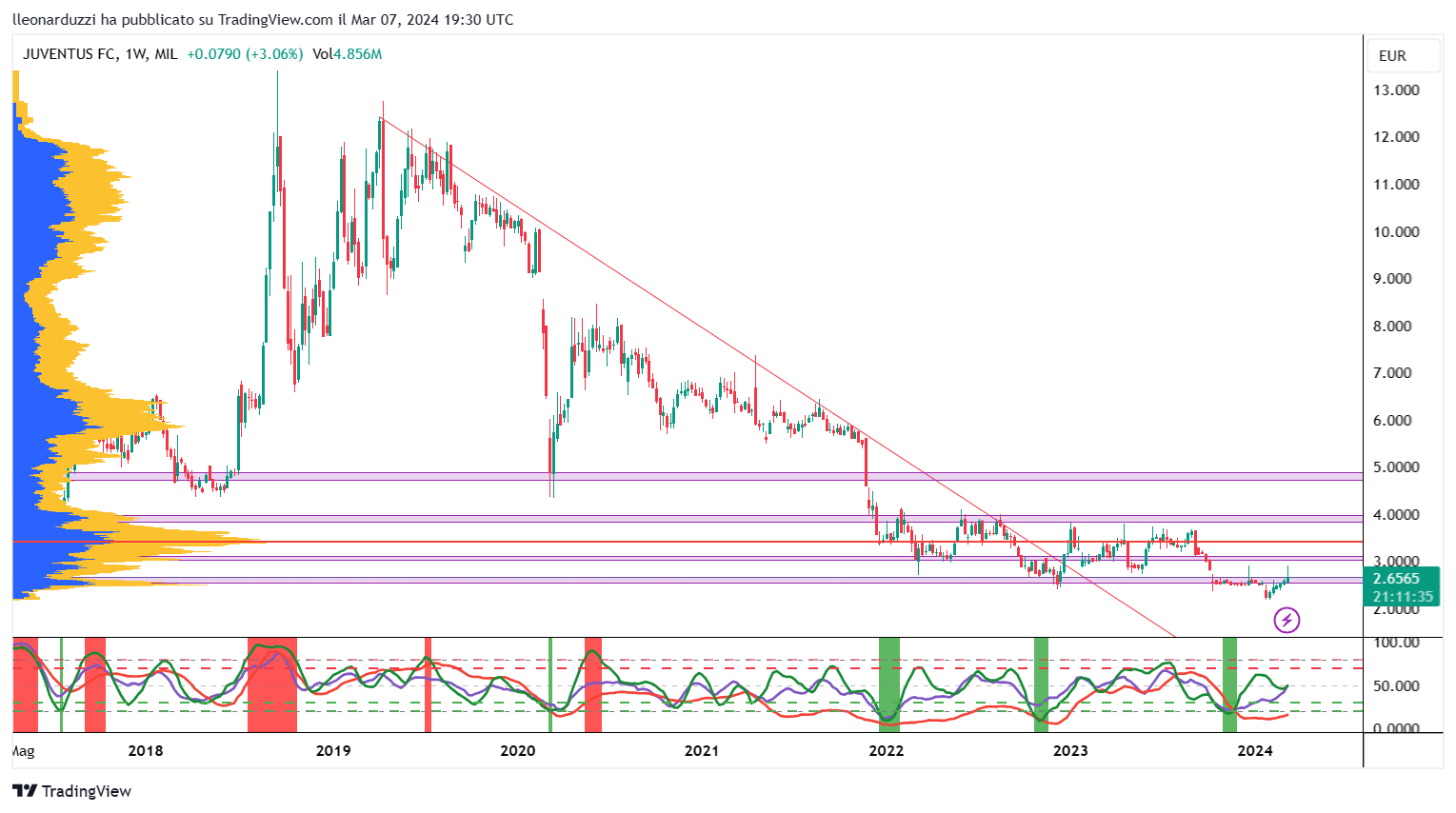Click the 2024 label on time axis
1456x813 pixels.
(x=1255, y=750)
